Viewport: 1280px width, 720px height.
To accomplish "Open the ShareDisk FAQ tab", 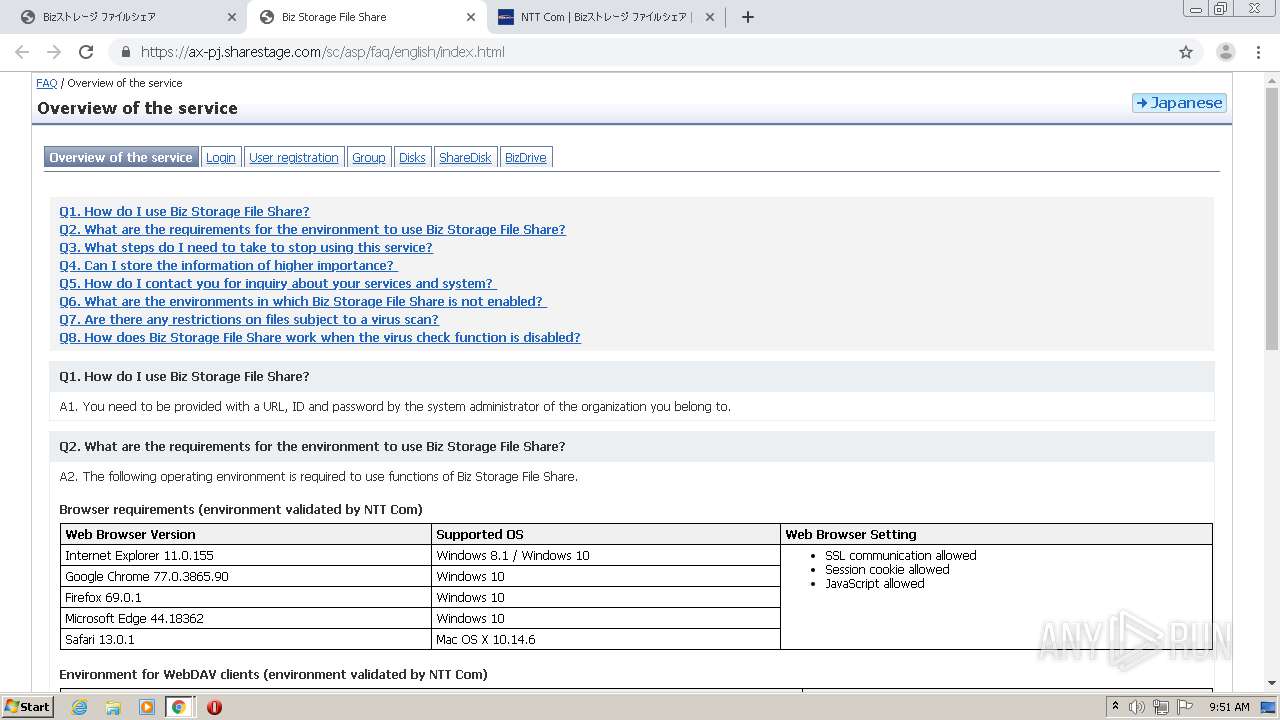I will (x=465, y=157).
